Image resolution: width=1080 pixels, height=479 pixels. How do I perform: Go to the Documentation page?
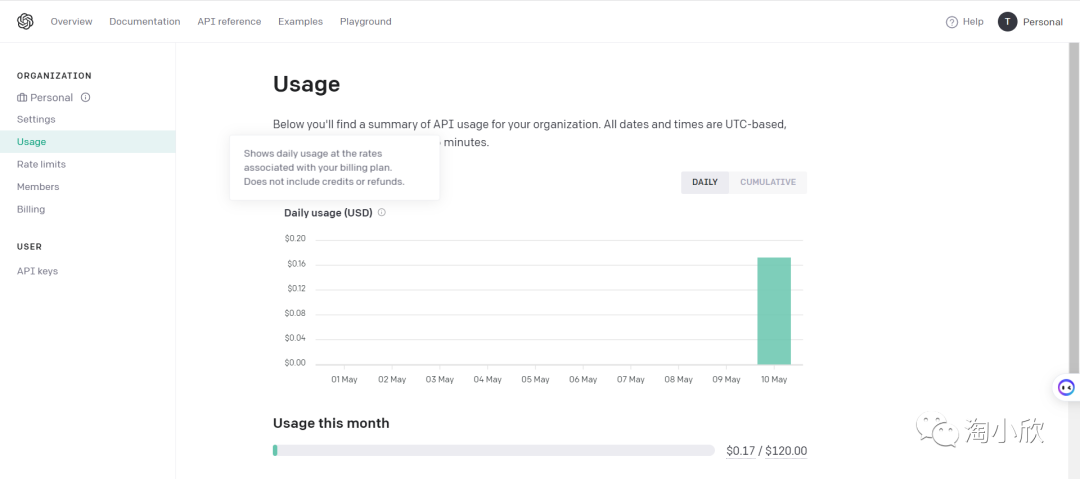pos(145,21)
